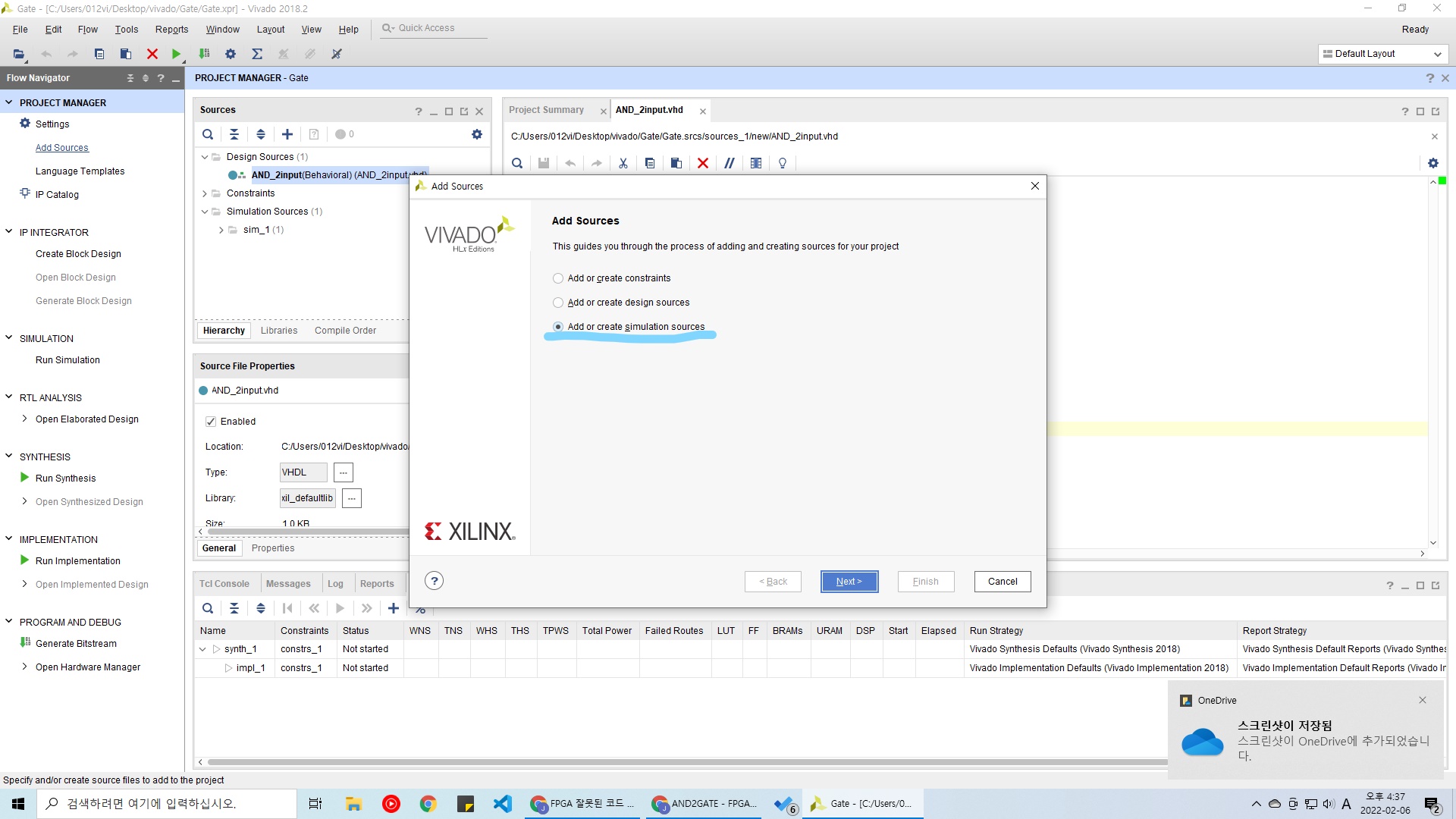Screen dimensions: 1456x819
Task: Click the Next button in dialog
Action: coord(849,582)
